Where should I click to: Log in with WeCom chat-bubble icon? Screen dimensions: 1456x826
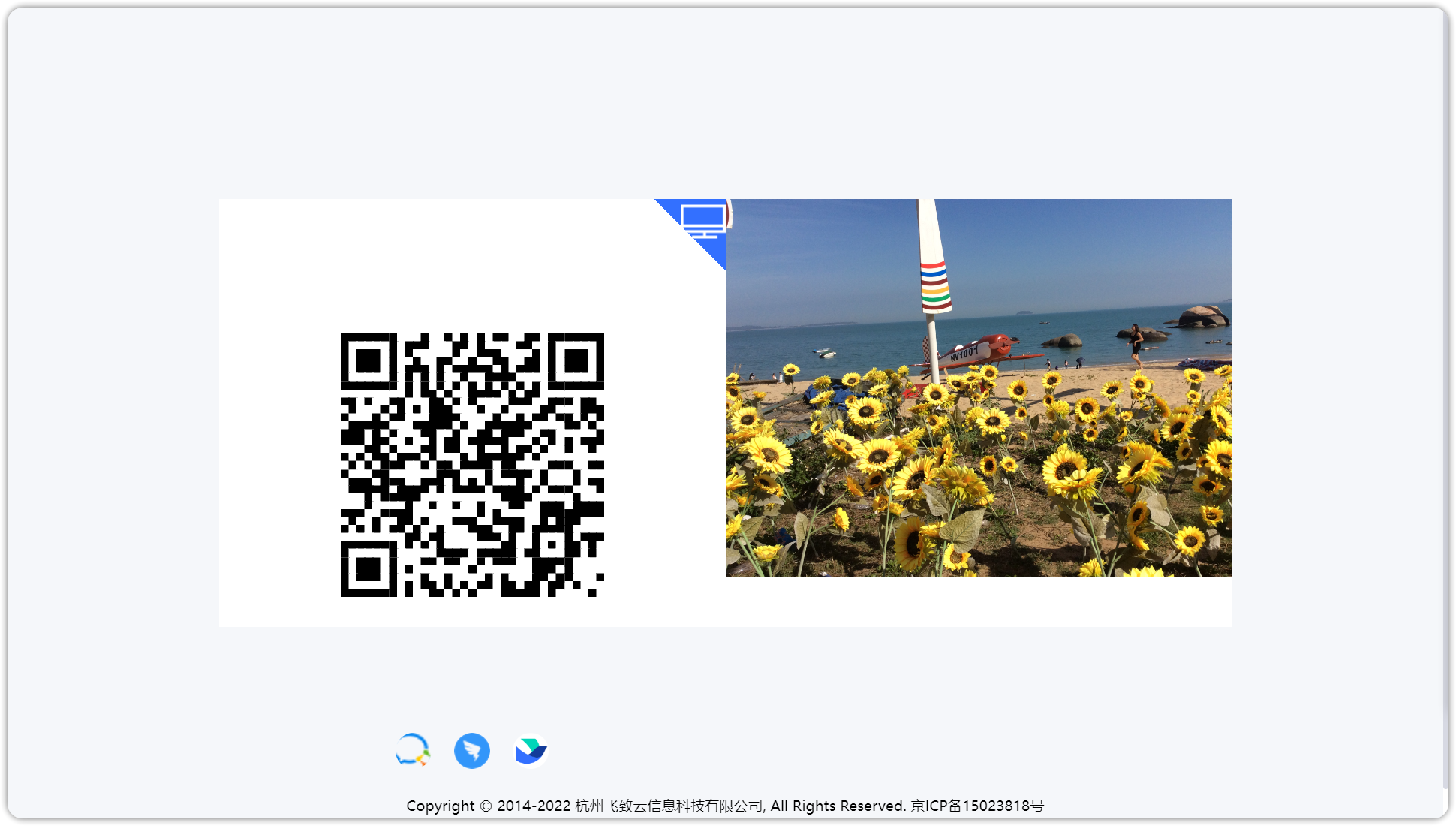[413, 750]
